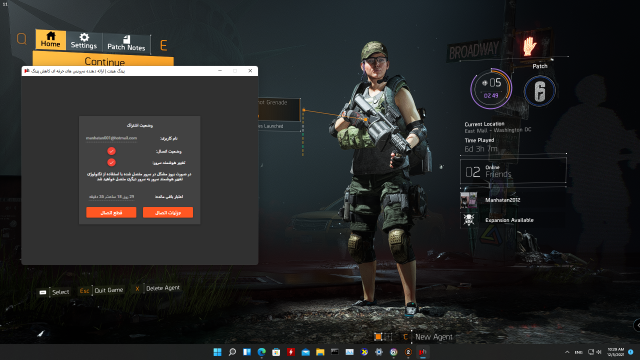Open the 02 Online Friends panel
Screen dimensions: 640x360
pos(513,172)
